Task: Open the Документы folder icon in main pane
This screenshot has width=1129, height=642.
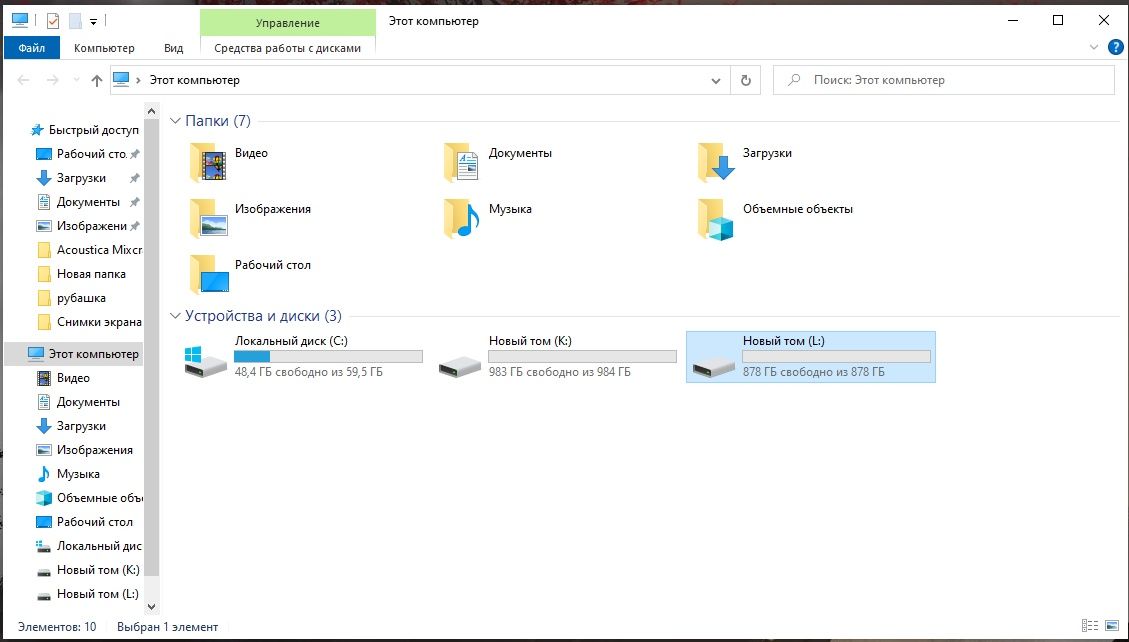Action: click(x=462, y=162)
